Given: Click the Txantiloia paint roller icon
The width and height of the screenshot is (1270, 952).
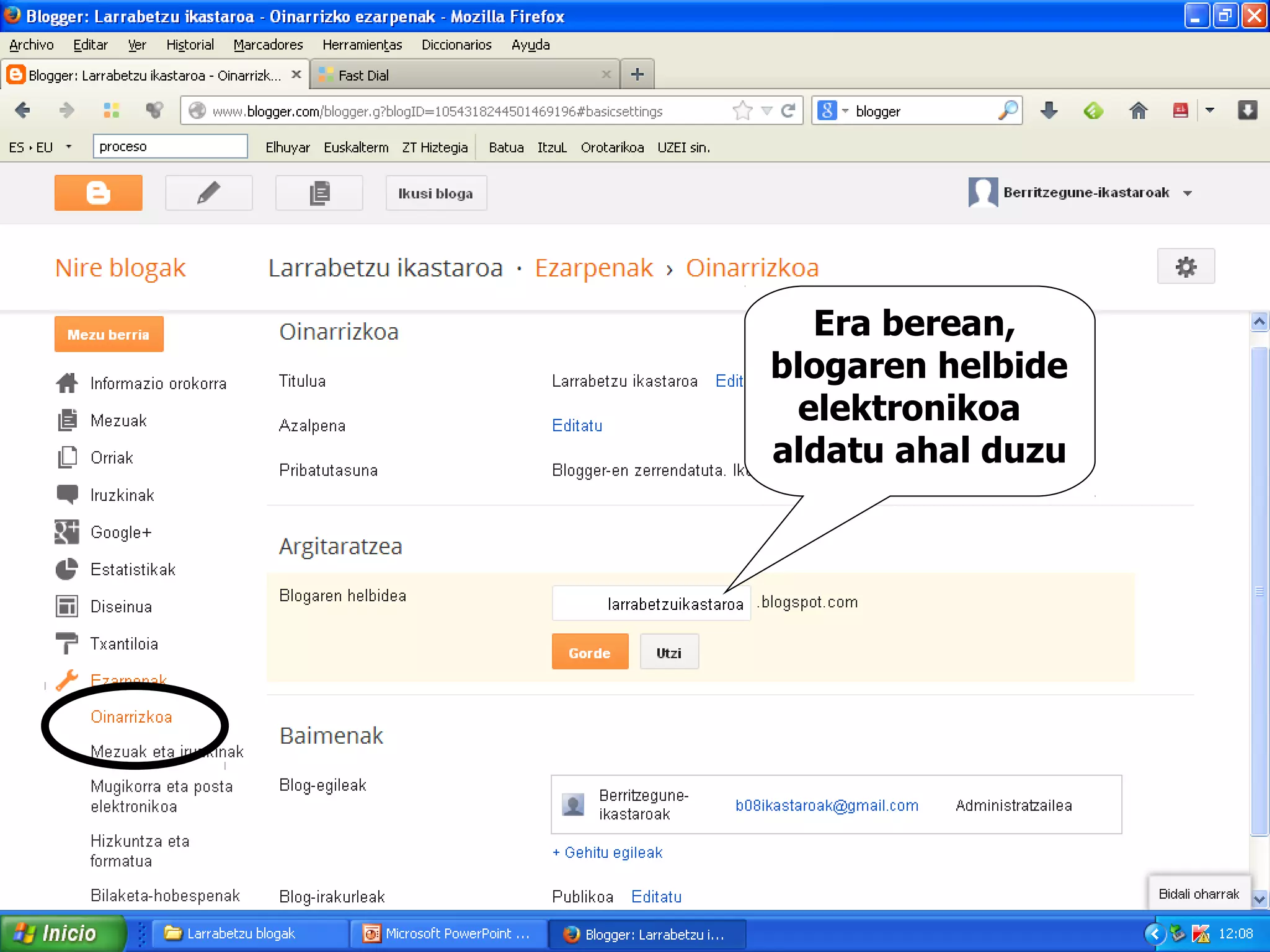Looking at the screenshot, I should (67, 643).
